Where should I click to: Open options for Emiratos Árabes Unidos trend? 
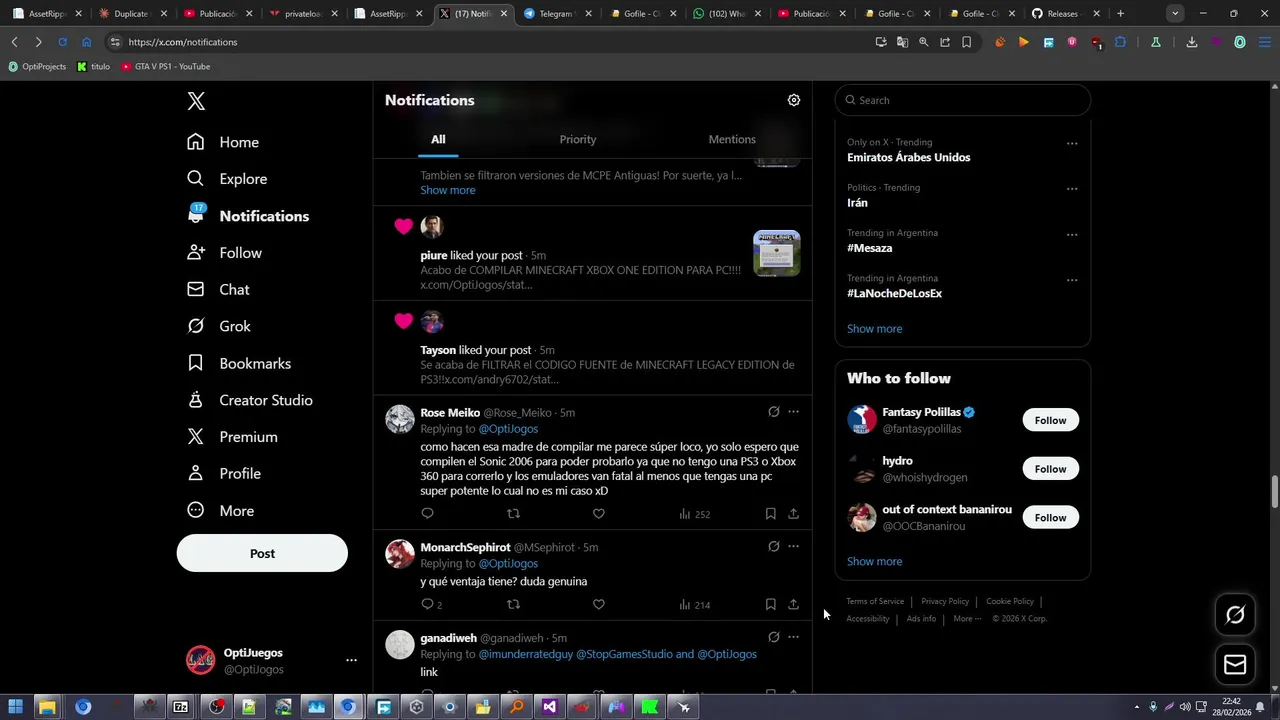click(x=1072, y=143)
